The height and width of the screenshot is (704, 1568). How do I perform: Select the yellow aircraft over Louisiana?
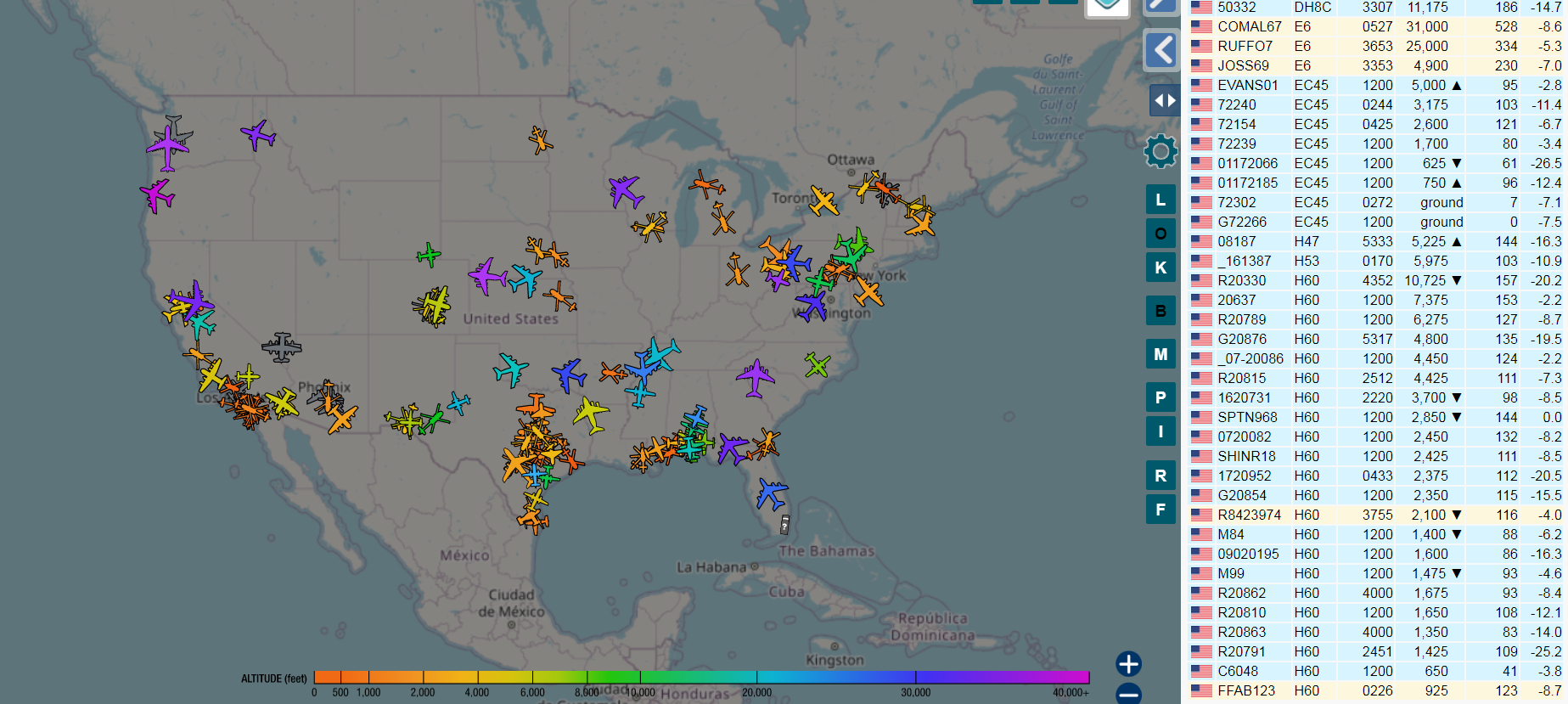[x=590, y=414]
